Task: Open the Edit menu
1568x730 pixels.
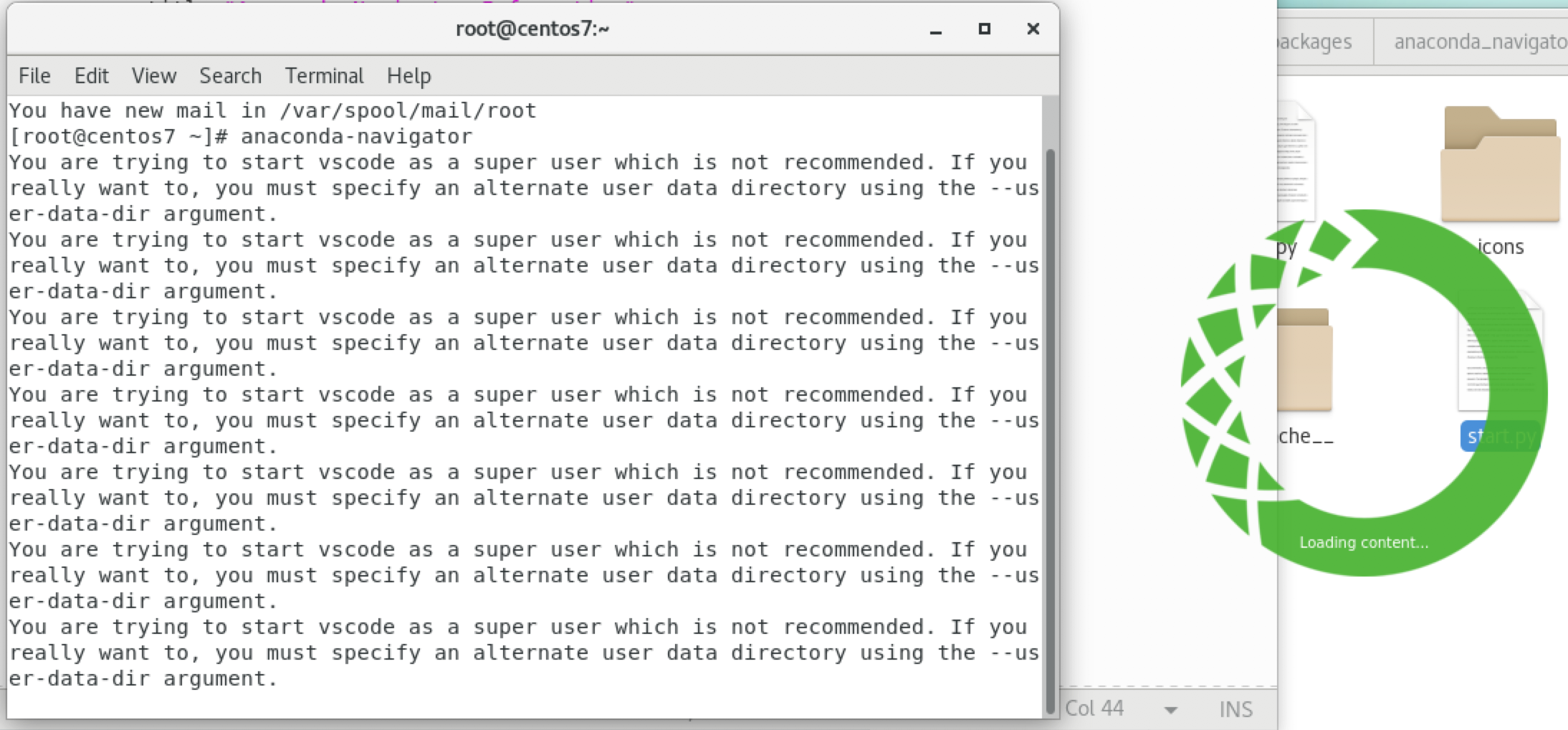Action: (x=91, y=75)
